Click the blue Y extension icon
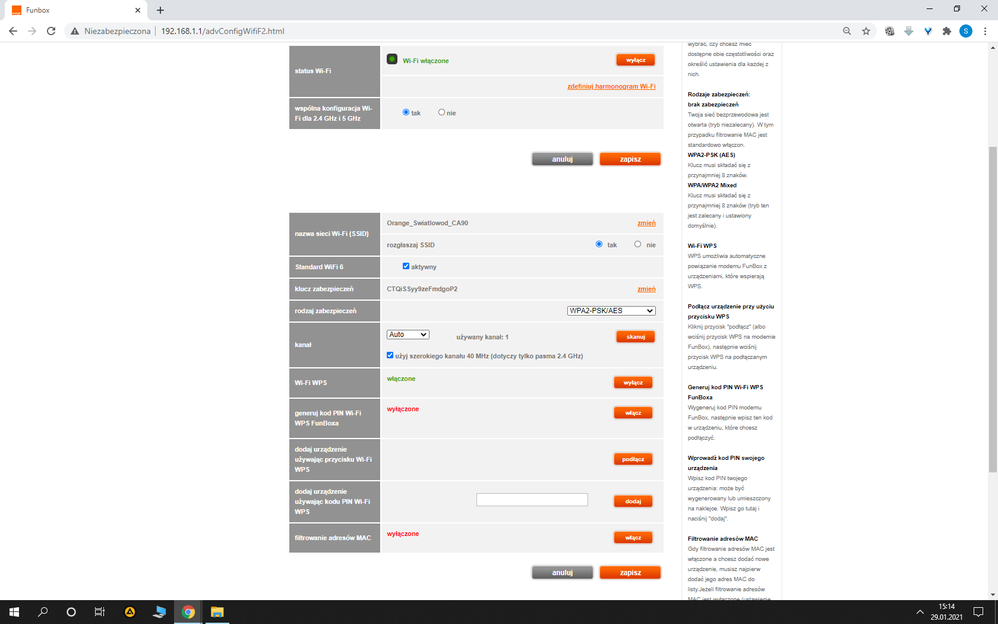 point(927,31)
